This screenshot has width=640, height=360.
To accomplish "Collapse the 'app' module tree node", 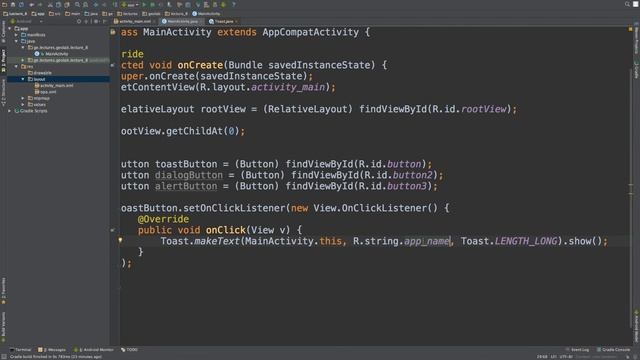I will point(10,29).
